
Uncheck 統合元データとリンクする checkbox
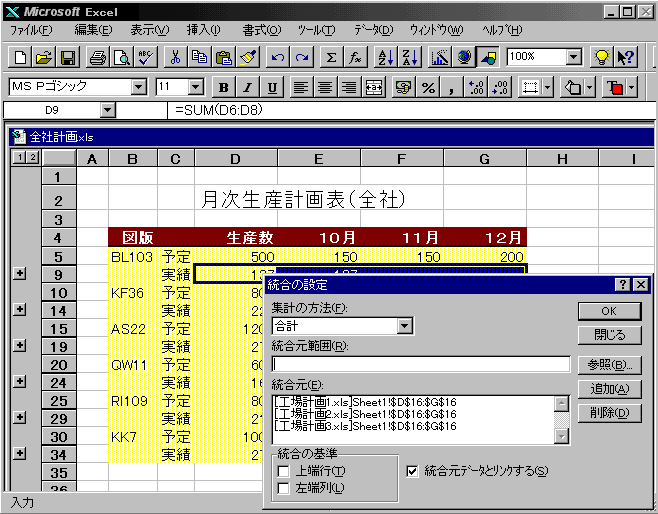(413, 470)
